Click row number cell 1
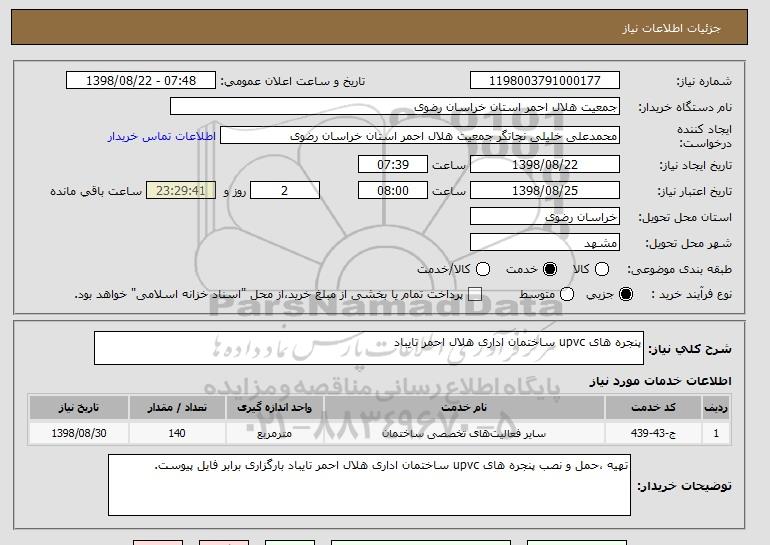The width and height of the screenshot is (770, 545). pos(716,434)
